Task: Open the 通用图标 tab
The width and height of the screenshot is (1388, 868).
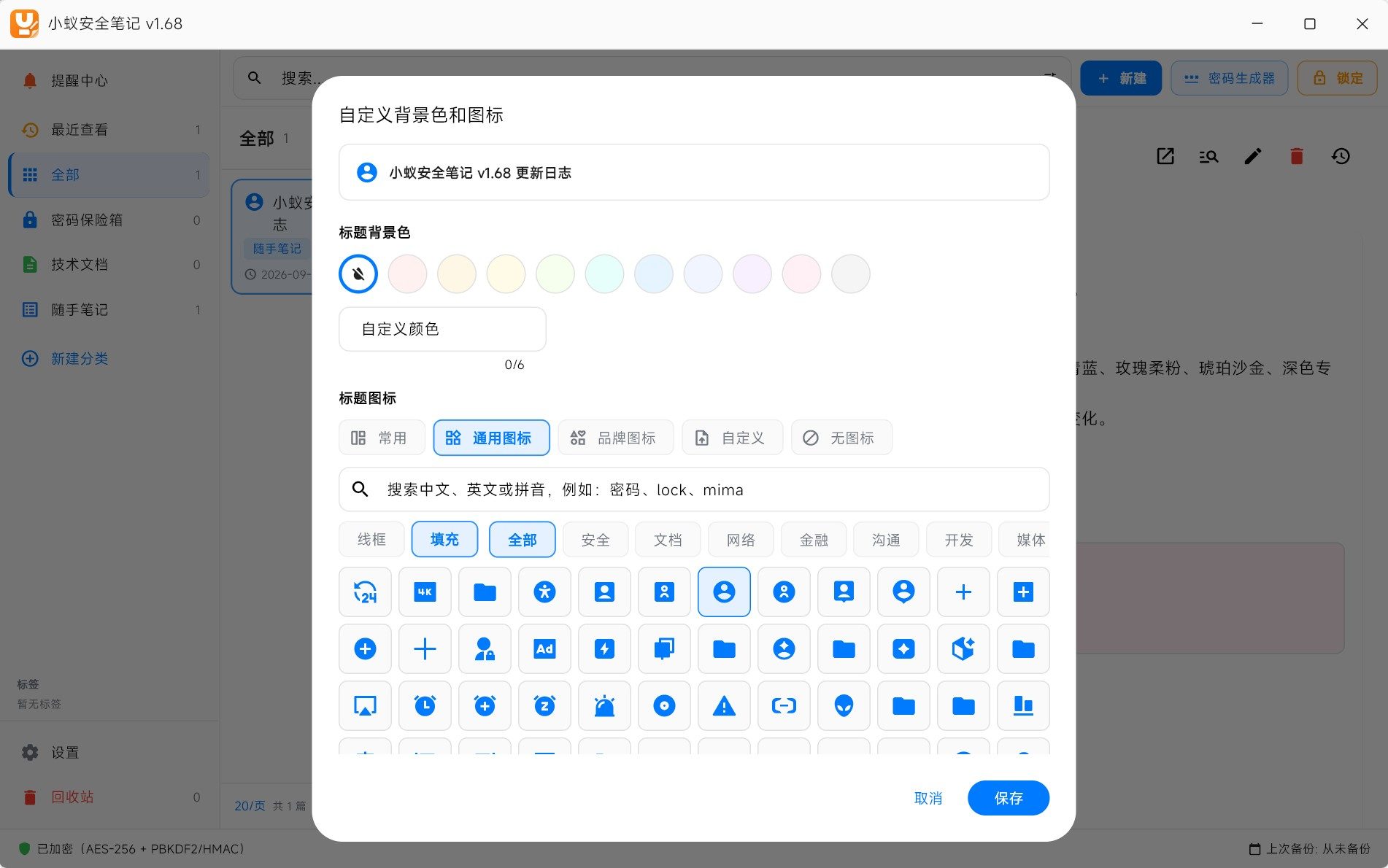Action: pyautogui.click(x=491, y=438)
